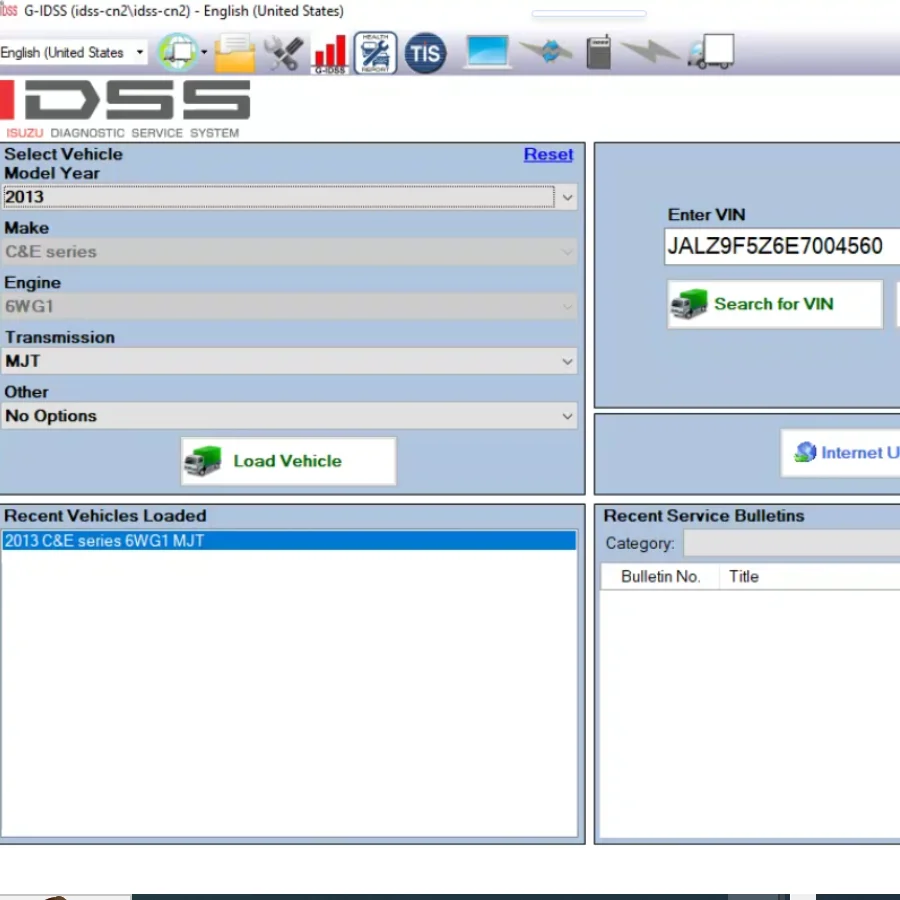Click inside the Enter VIN field
The width and height of the screenshot is (900, 900).
[780, 246]
